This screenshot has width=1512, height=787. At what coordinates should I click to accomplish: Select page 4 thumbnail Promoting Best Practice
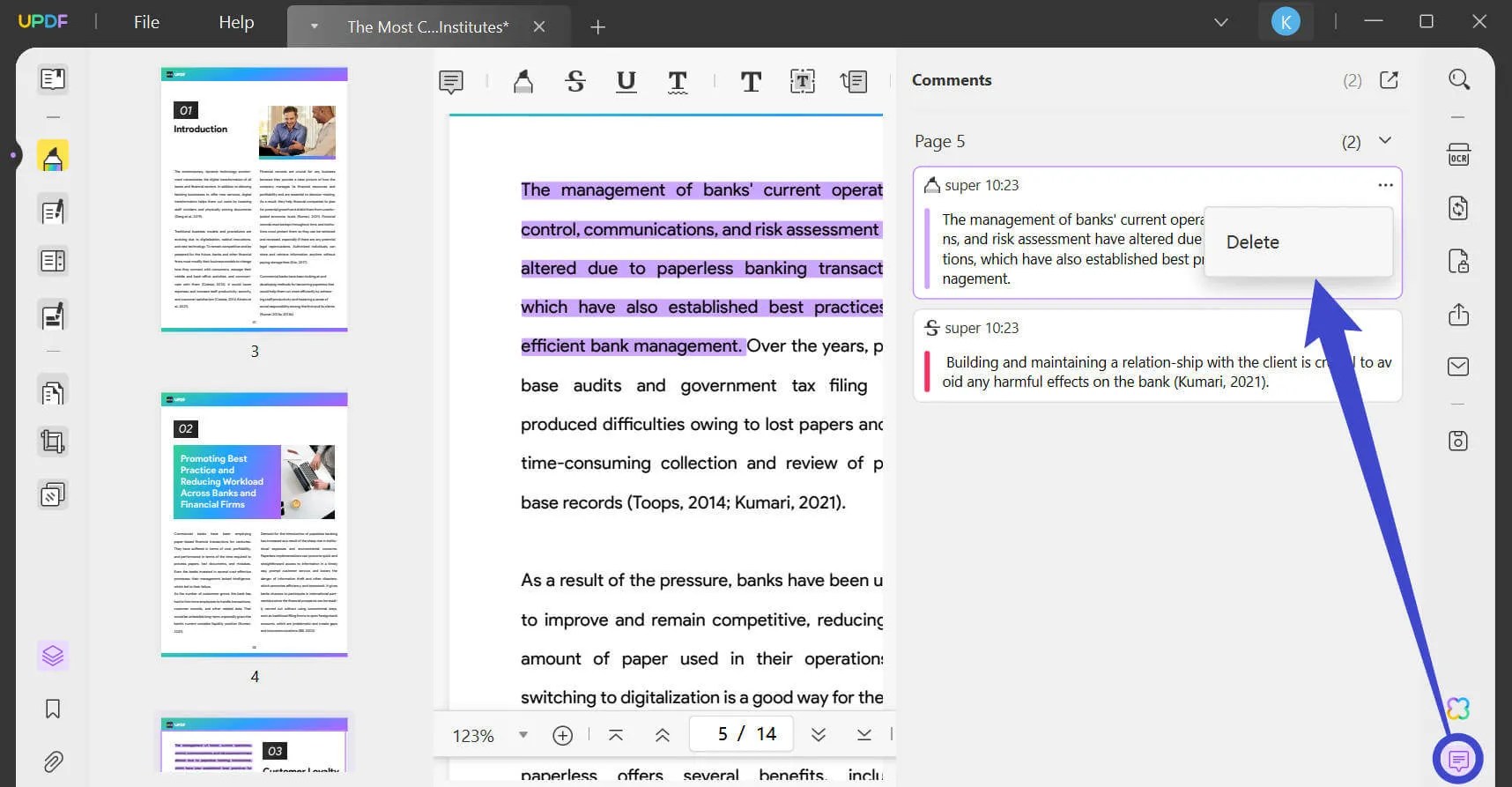(255, 525)
